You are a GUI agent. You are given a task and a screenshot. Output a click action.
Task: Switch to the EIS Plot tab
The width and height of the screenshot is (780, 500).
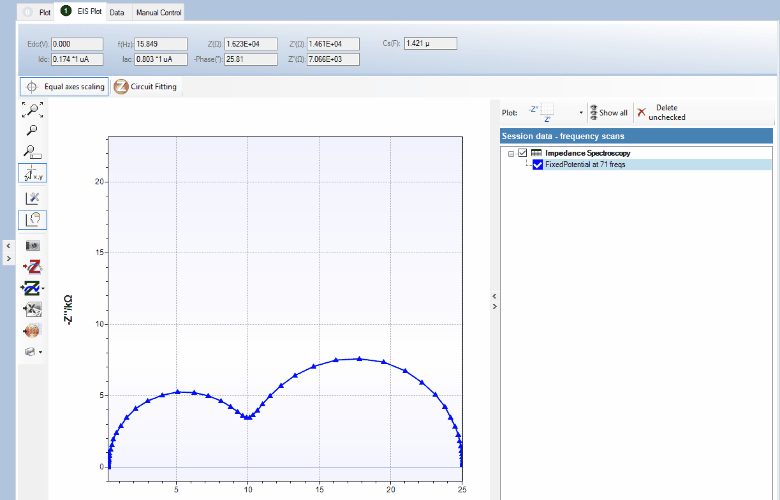[x=81, y=11]
